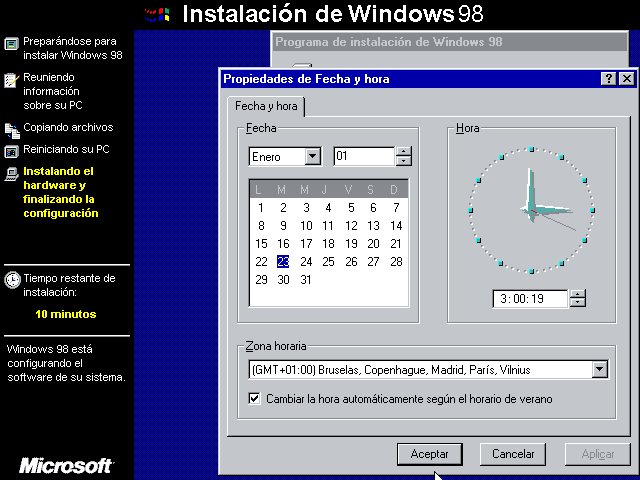This screenshot has height=480, width=640.
Task: Click the Aceptar button
Action: pyautogui.click(x=429, y=454)
